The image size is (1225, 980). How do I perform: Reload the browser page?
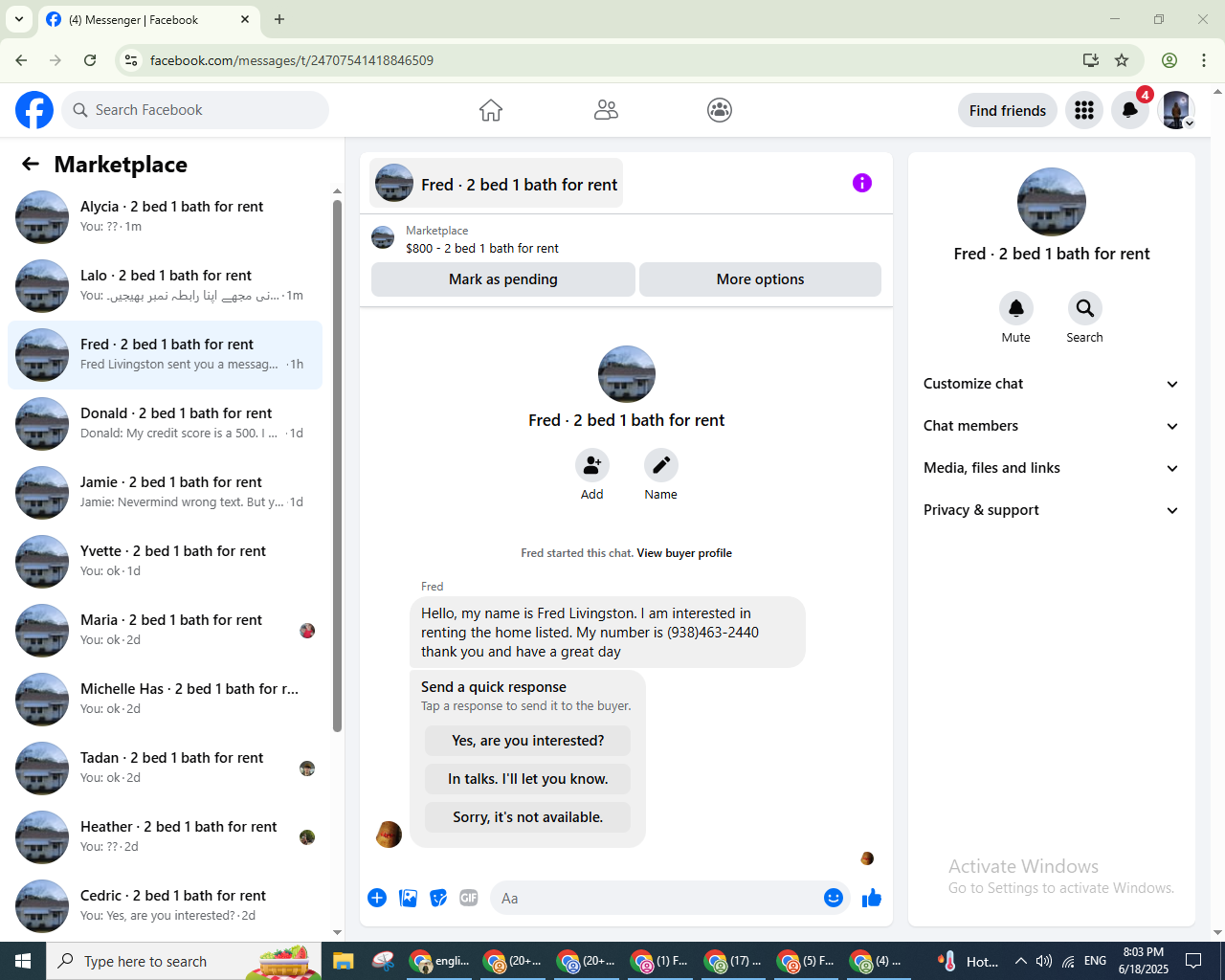[x=90, y=60]
